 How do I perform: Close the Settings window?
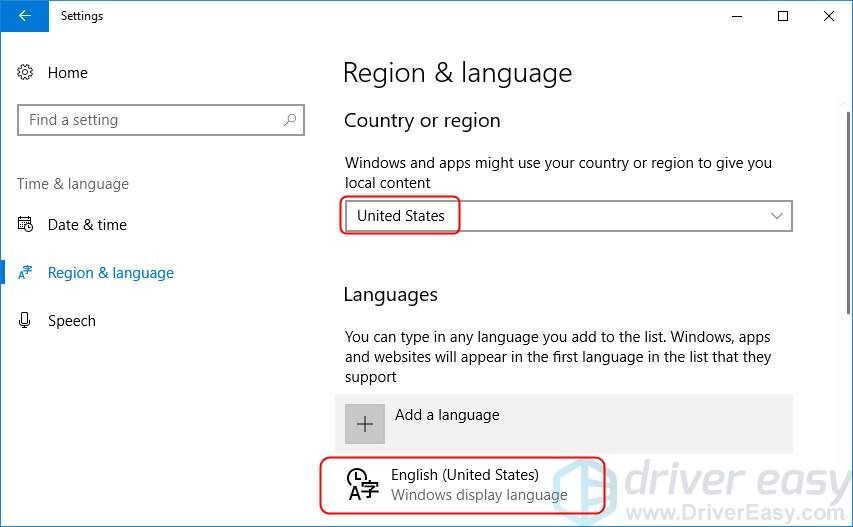click(x=829, y=16)
